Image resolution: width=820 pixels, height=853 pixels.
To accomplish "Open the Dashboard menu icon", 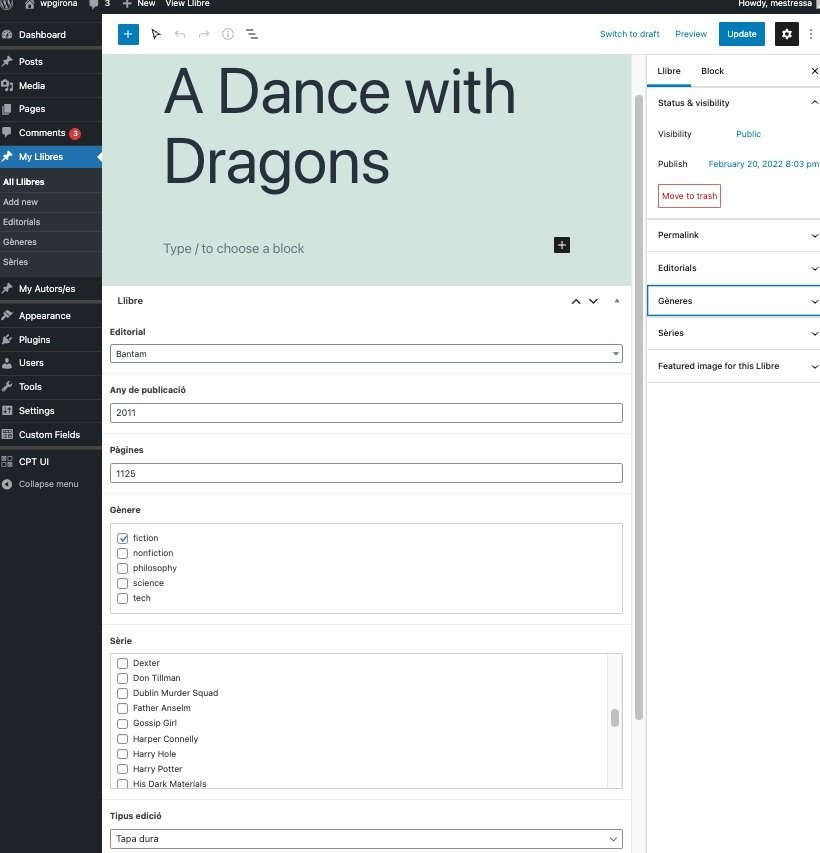I will click(x=7, y=34).
